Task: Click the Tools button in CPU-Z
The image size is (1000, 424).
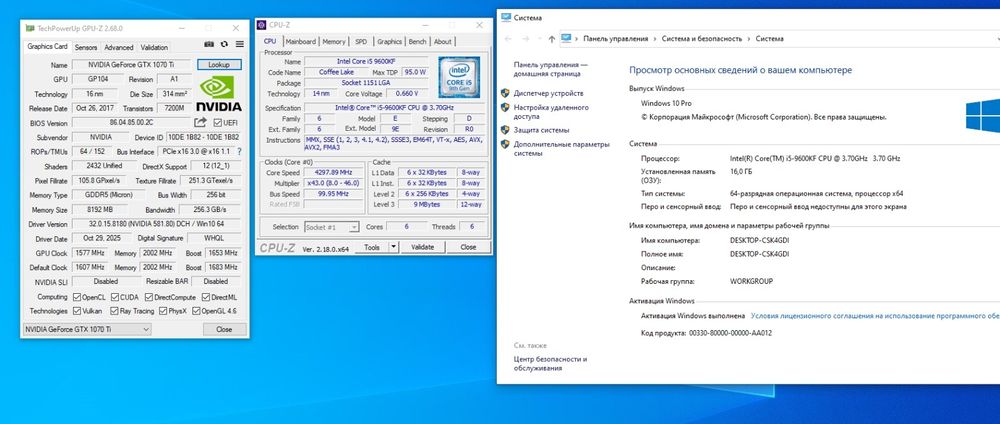Action: click(x=372, y=247)
